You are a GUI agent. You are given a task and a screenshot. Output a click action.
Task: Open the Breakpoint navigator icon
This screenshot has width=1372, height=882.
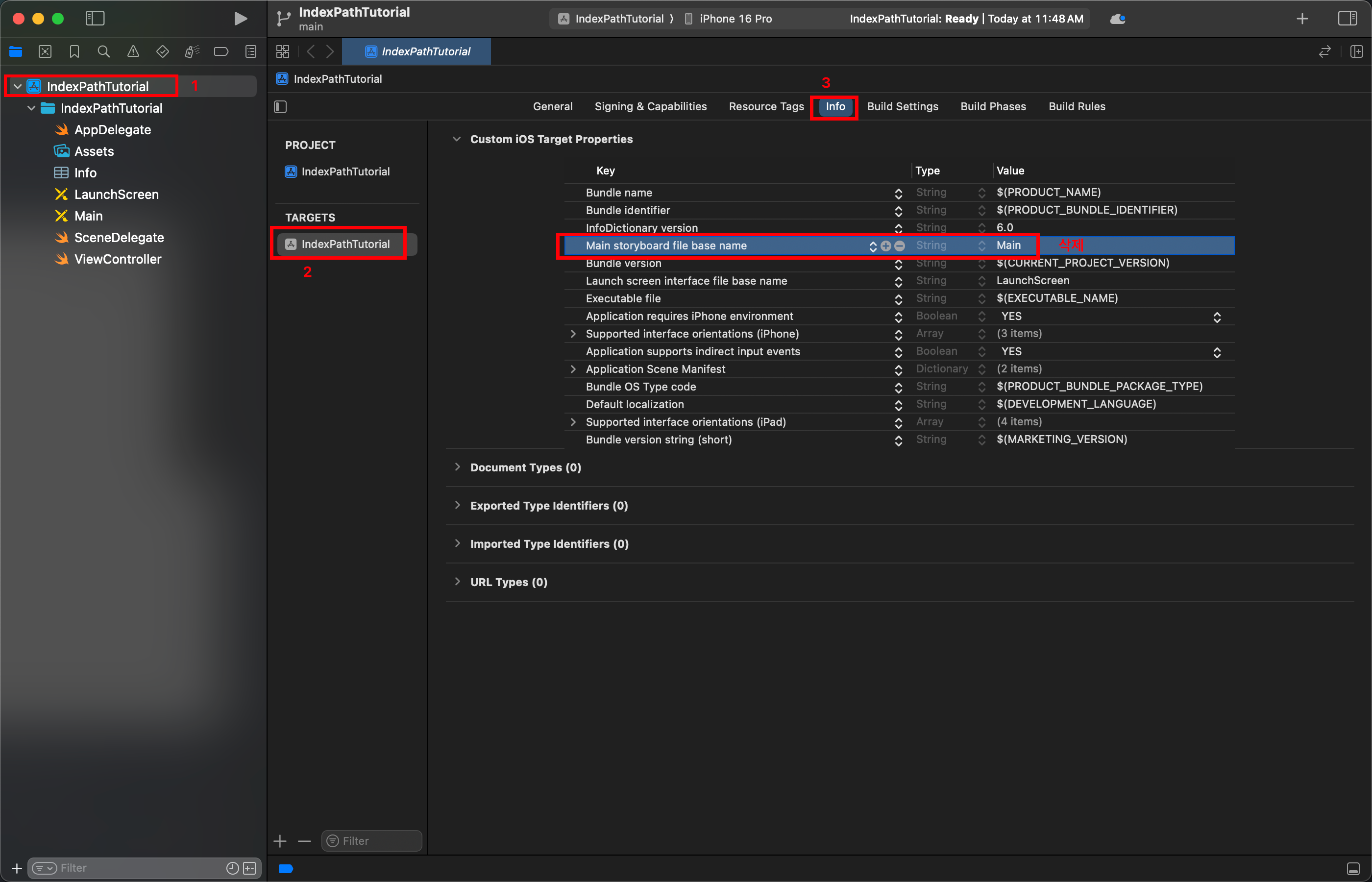pos(221,51)
